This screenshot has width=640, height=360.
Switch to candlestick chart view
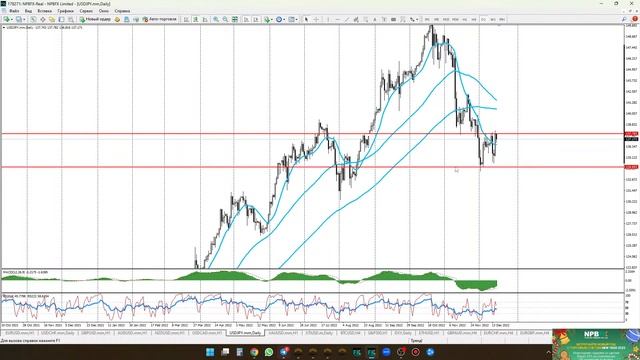pos(196,19)
